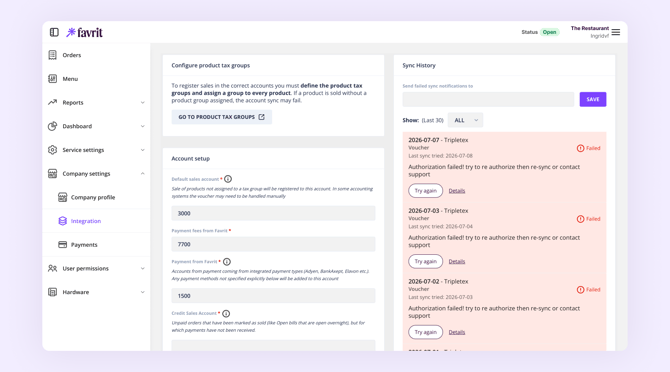670x372 pixels.
Task: Click the favrit logo
Action: (x=85, y=32)
